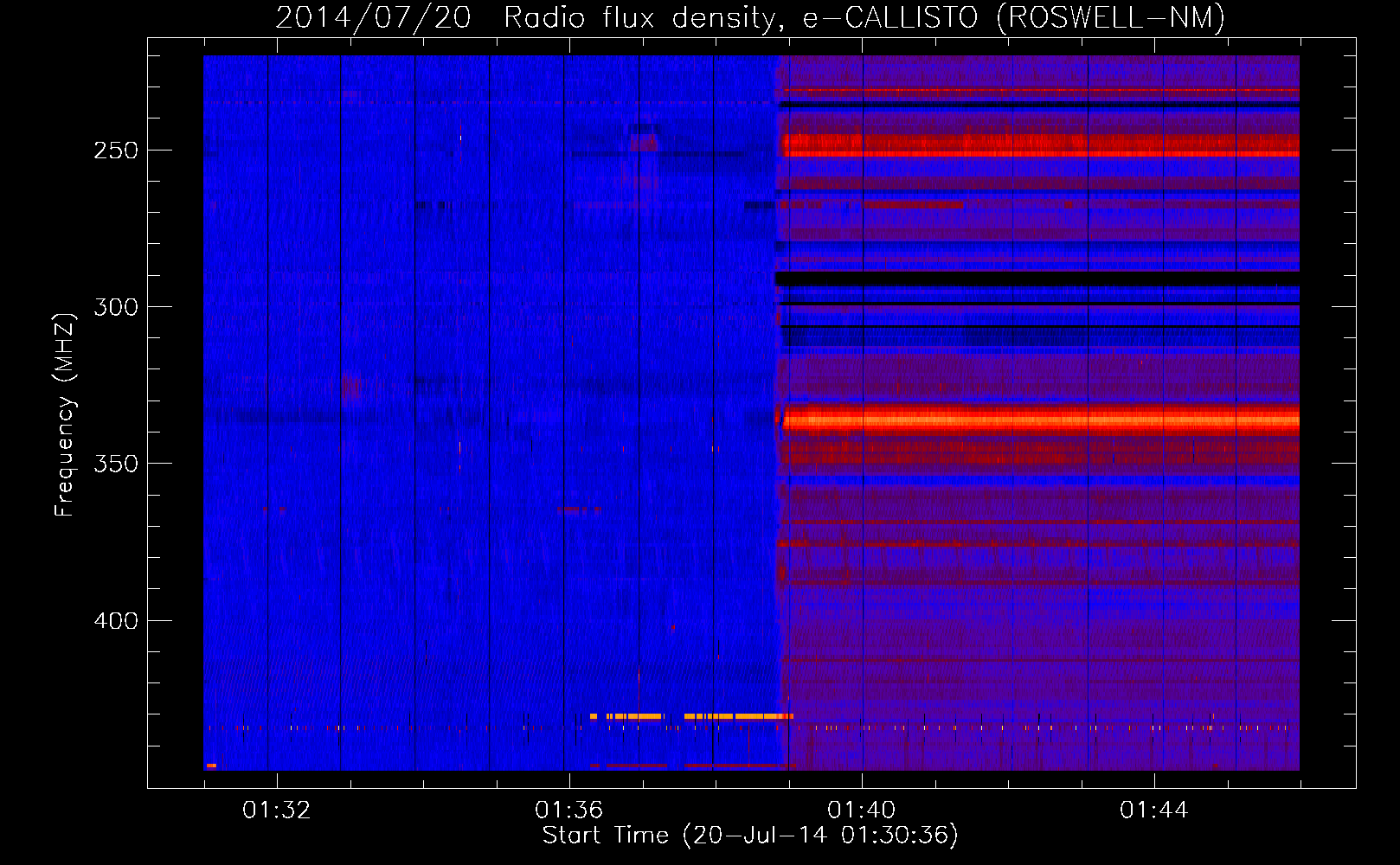This screenshot has width=1400, height=865.
Task: Click the brightest emission band near 337 MHz
Action: pos(1041,420)
